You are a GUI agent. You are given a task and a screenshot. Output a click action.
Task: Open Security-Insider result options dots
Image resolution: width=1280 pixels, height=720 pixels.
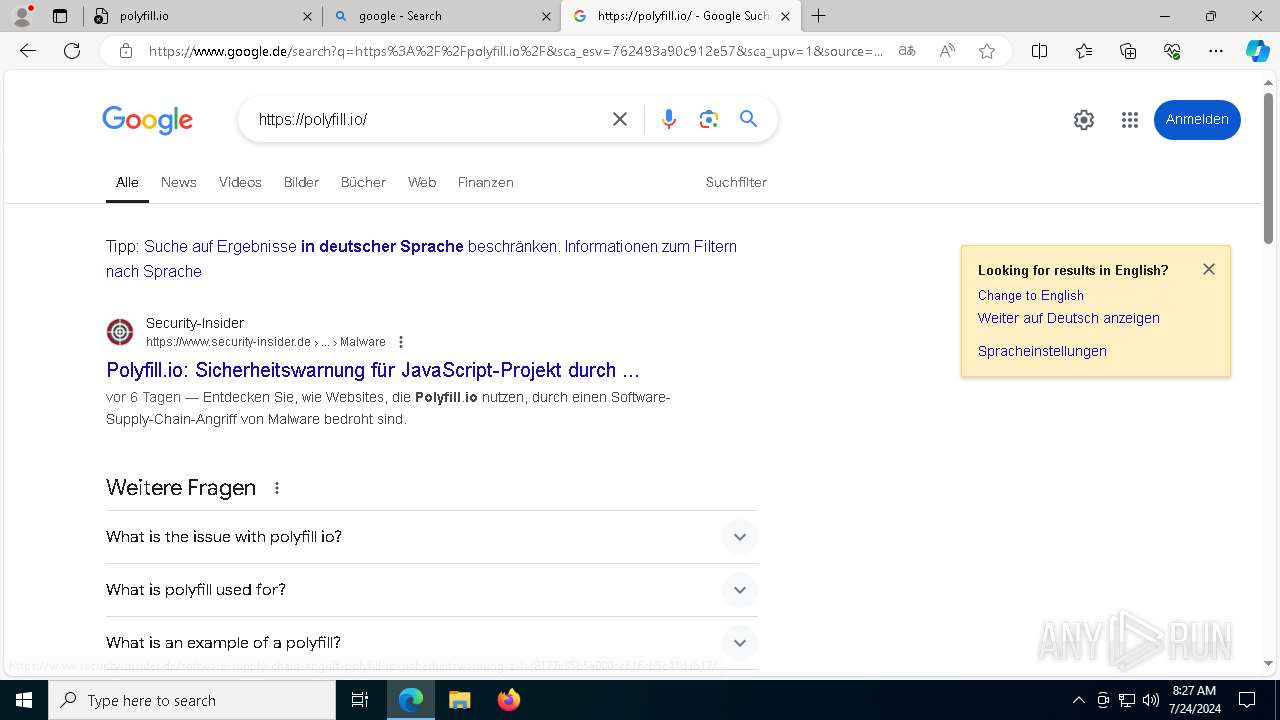401,342
